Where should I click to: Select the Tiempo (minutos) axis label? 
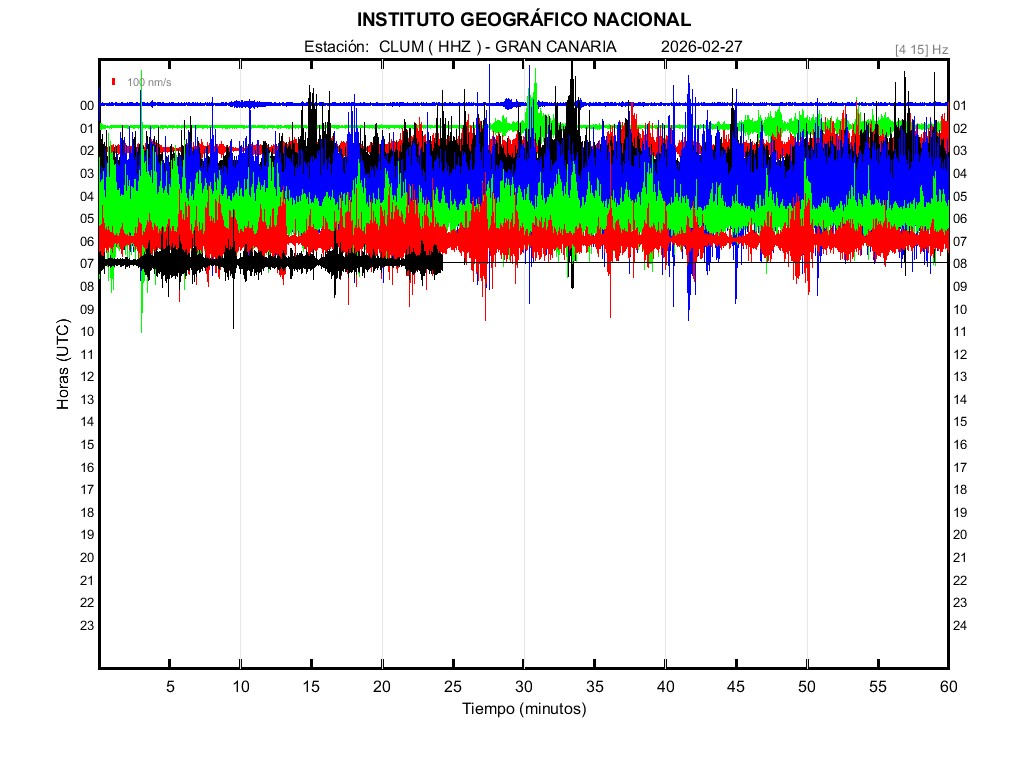point(523,709)
